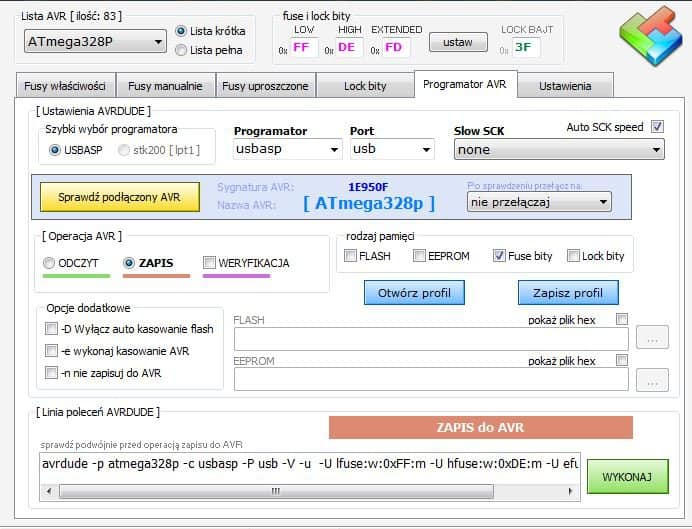Screen dimensions: 692x529
Task: Click the EEPROM file path field
Action: pyautogui.click(x=431, y=379)
